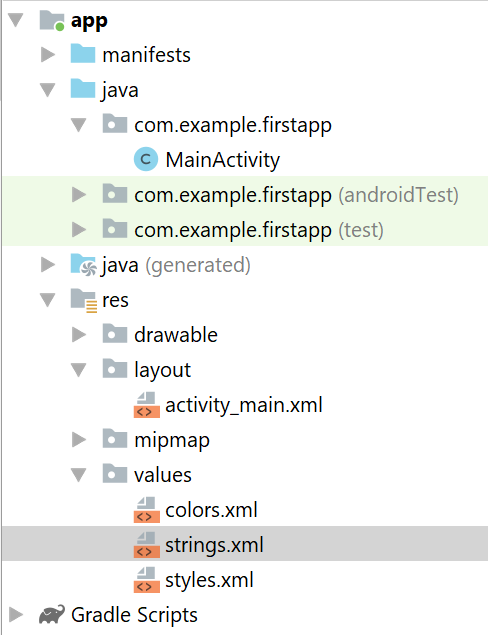The height and width of the screenshot is (635, 488).
Task: Click the manifests folder icon
Action: pyautogui.click(x=83, y=54)
